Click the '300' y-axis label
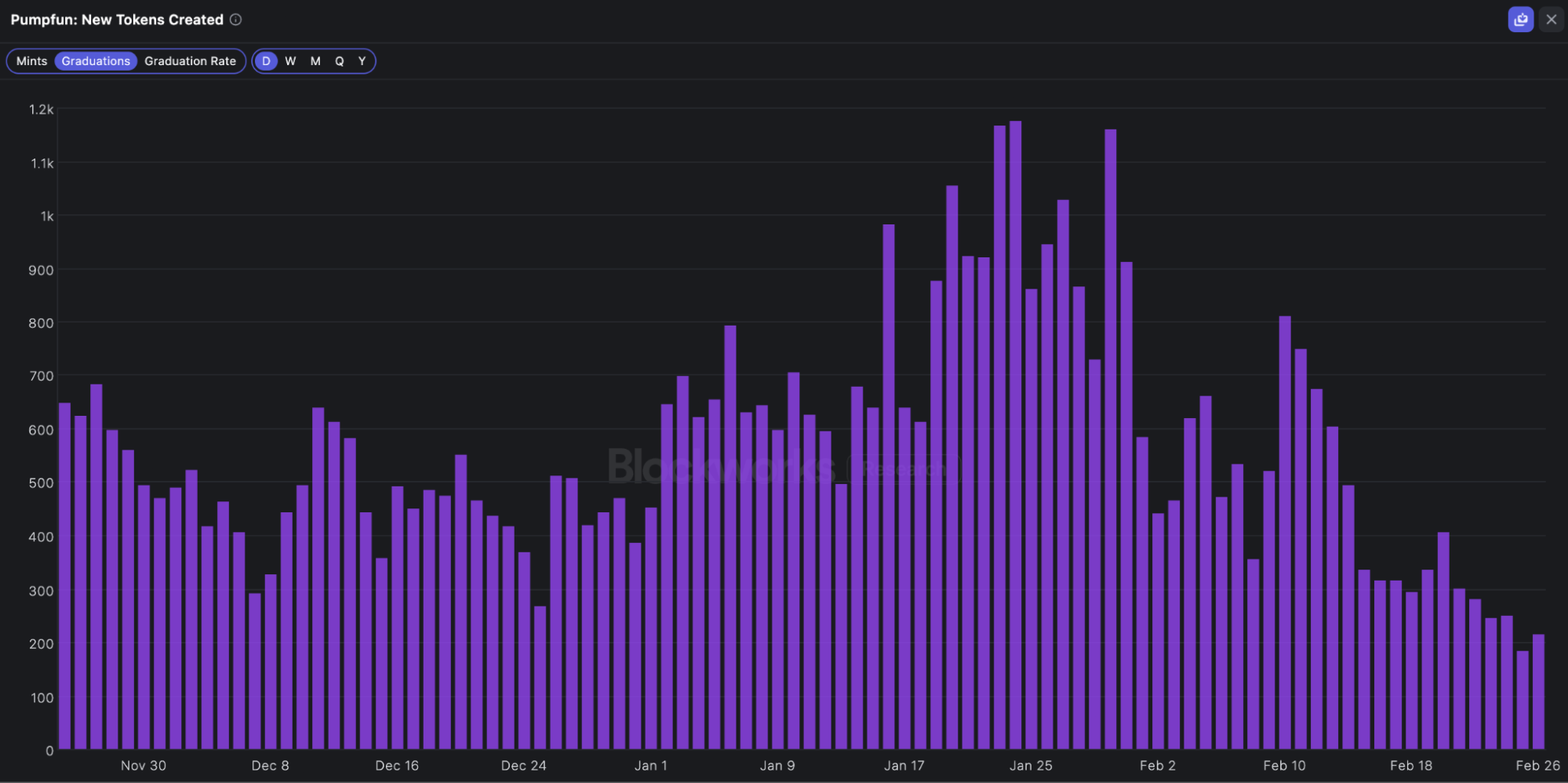1568x783 pixels. [42, 591]
